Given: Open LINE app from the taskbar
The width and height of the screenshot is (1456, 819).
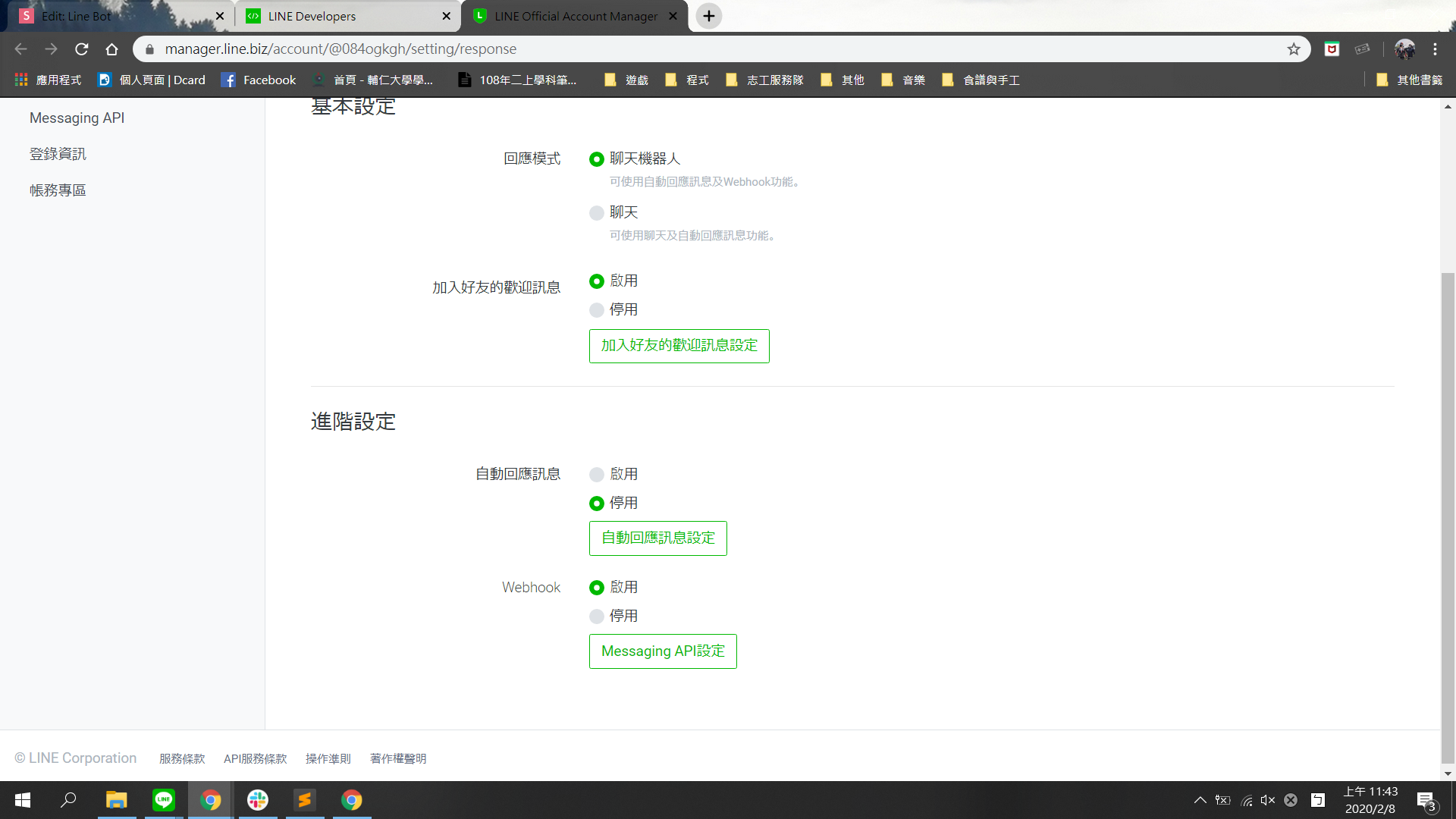Looking at the screenshot, I should point(164,800).
